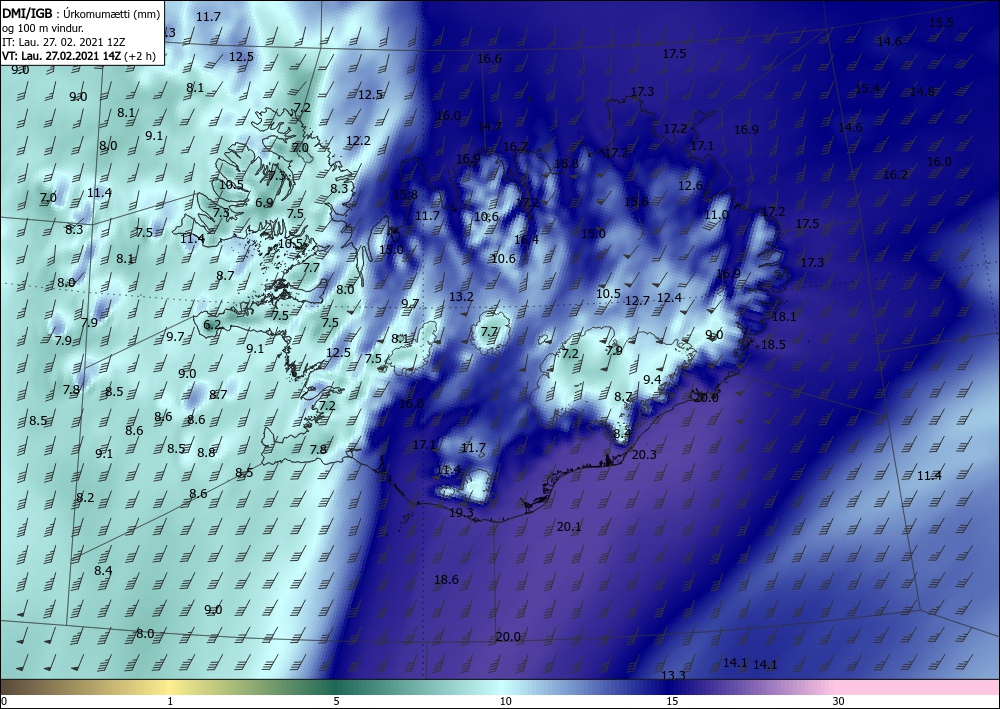
Task: Click the '(+2 h)' forecast offset text
Action: click(140, 56)
